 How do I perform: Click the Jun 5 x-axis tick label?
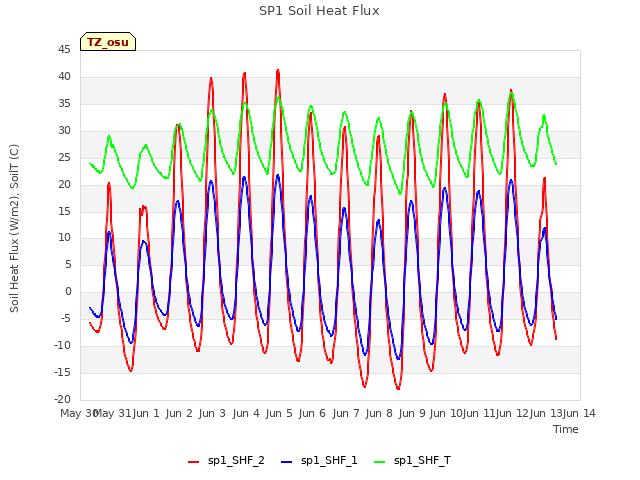pyautogui.click(x=279, y=413)
